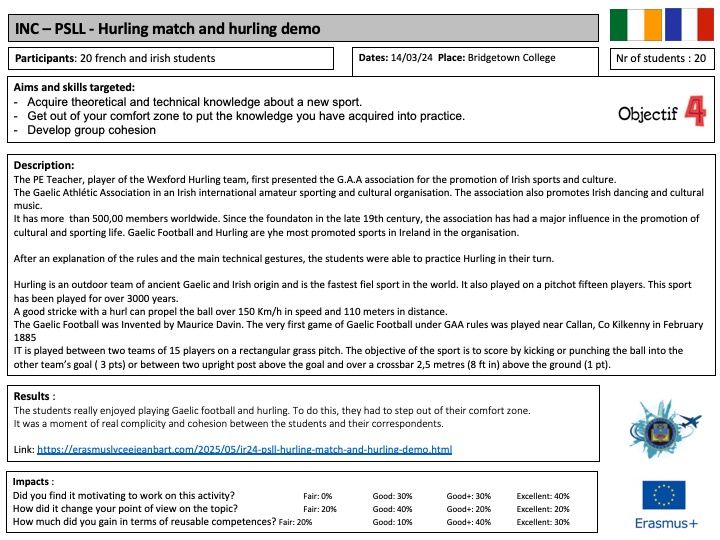Click the Irish flag image
The height and width of the screenshot is (540, 720).
pyautogui.click(x=636, y=25)
